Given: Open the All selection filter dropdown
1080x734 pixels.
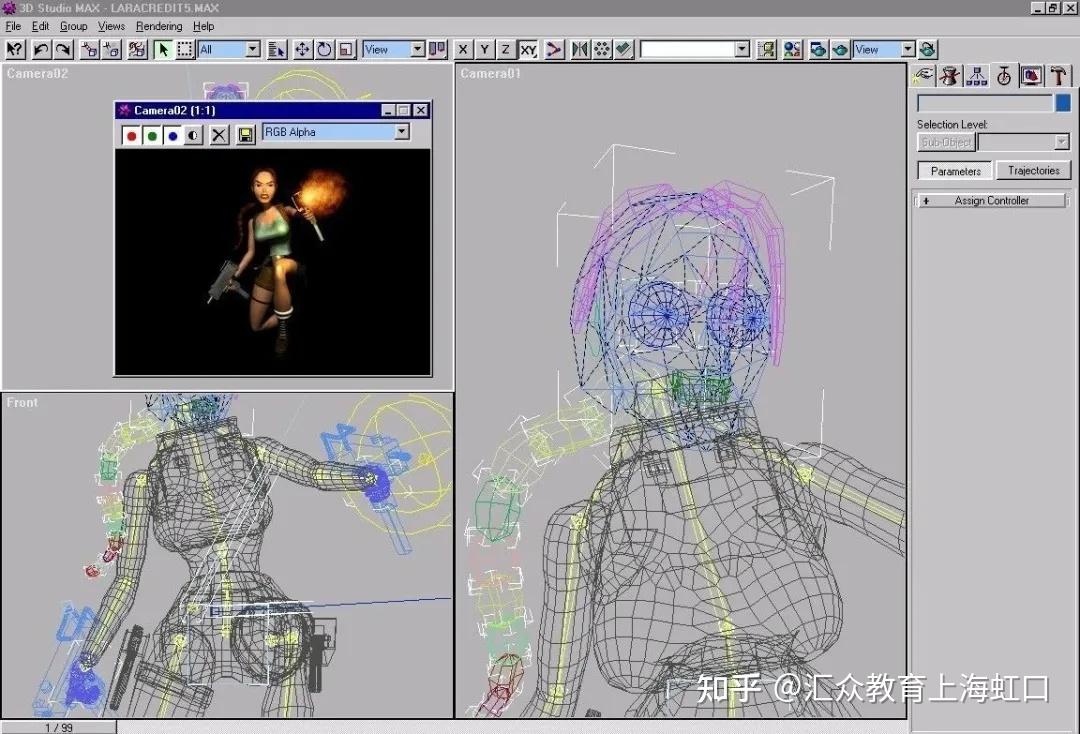Looking at the screenshot, I should pyautogui.click(x=252, y=49).
